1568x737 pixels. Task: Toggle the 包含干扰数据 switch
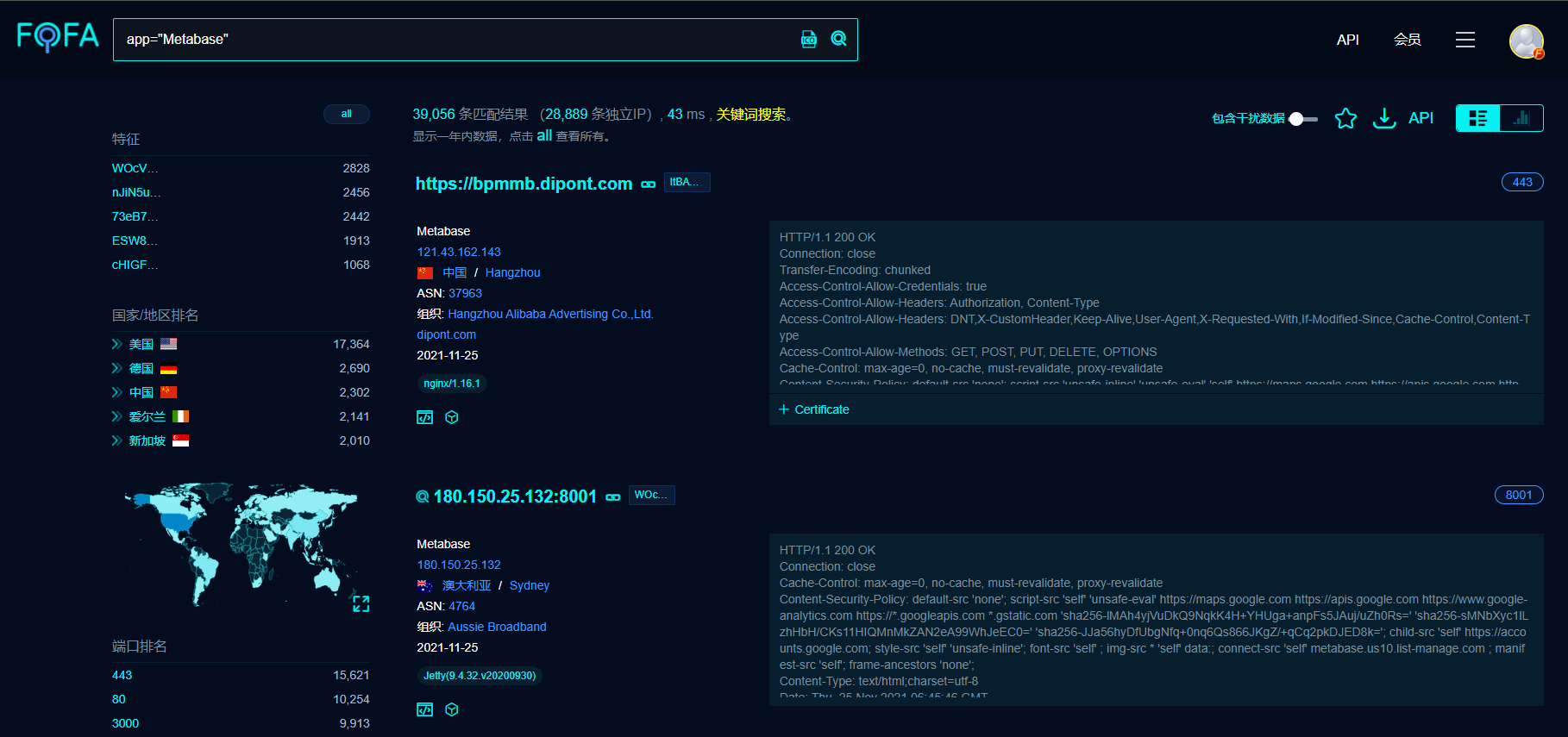point(1303,119)
